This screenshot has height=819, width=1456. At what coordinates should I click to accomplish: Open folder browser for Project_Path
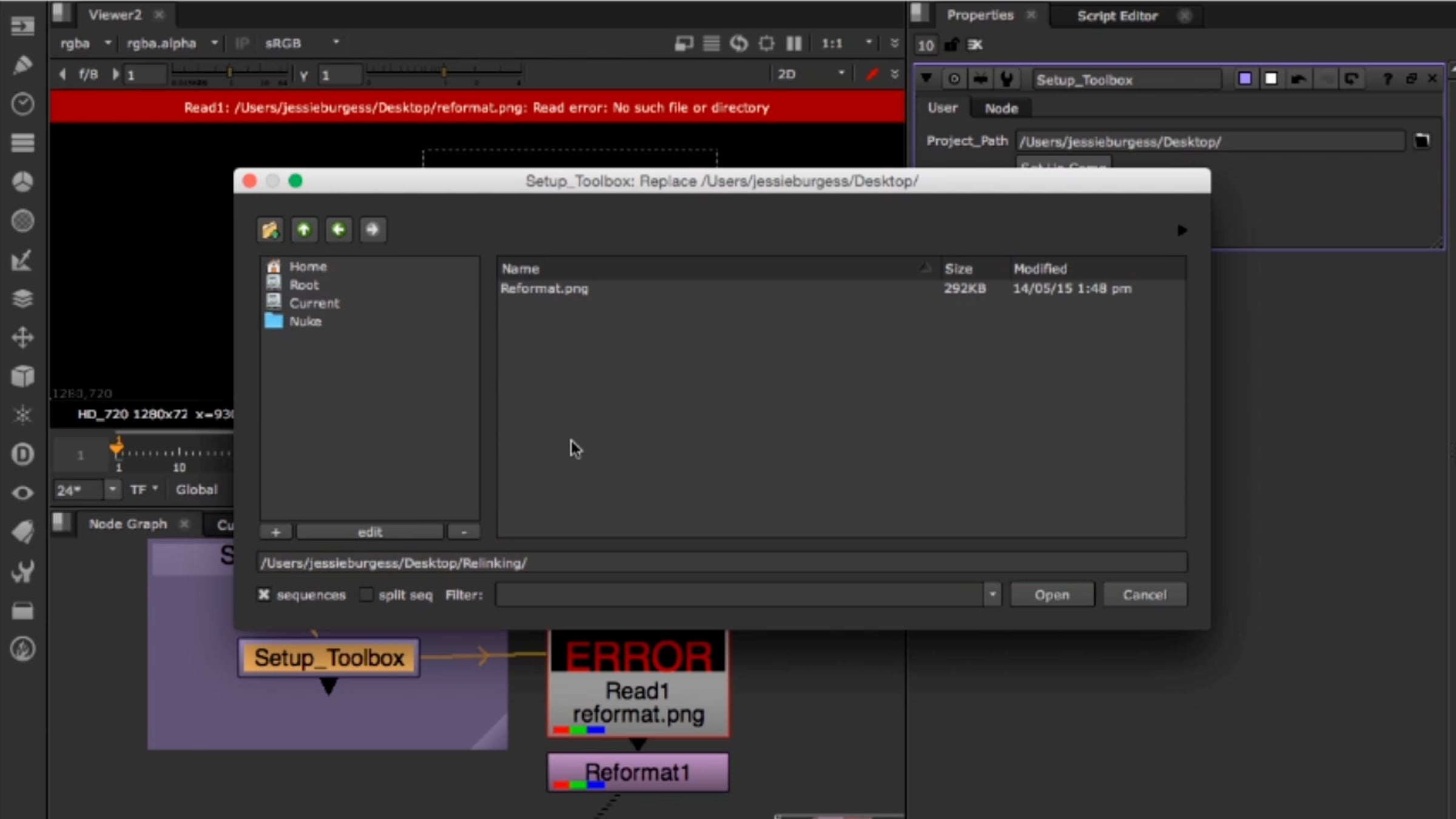pyautogui.click(x=1422, y=141)
